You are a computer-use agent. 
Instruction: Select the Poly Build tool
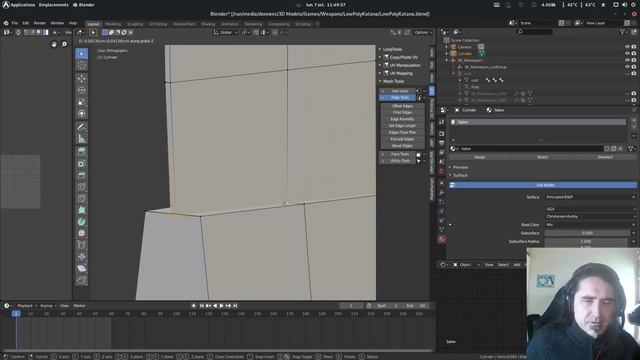point(82,210)
